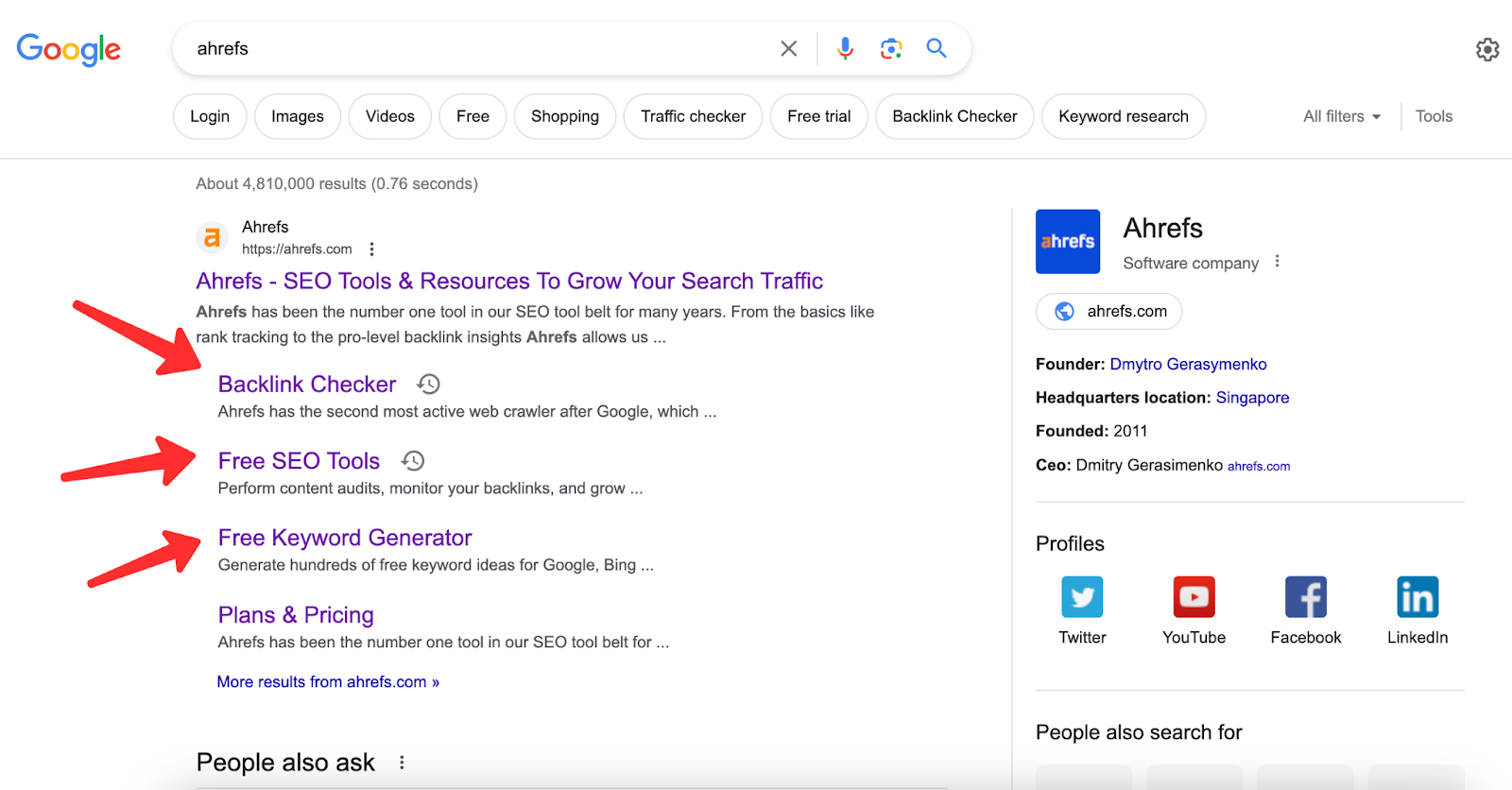This screenshot has width=1512, height=790.
Task: Open the YouTube profile icon
Action: [x=1194, y=597]
